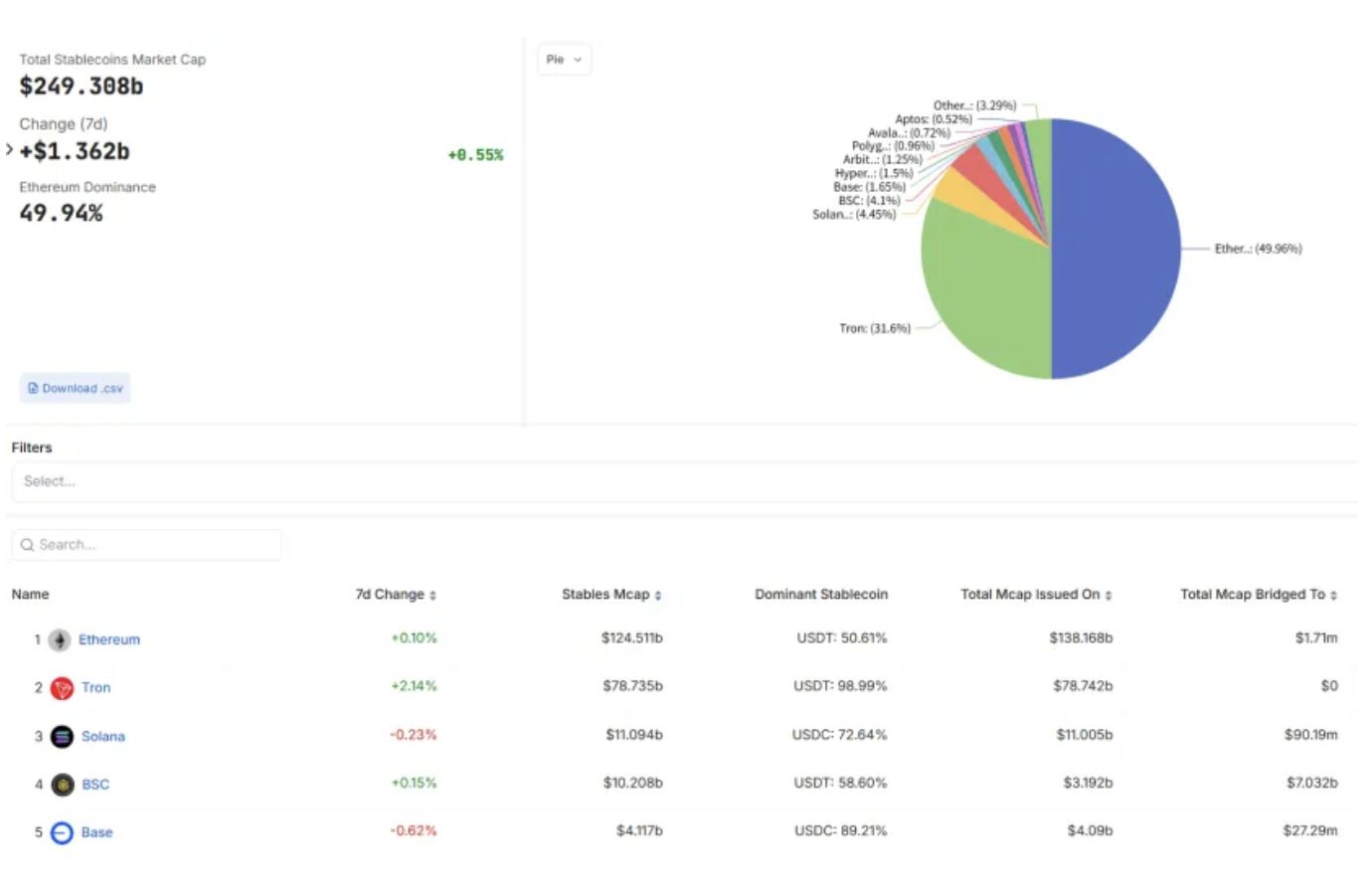Click the BSC chain logo icon
The height and width of the screenshot is (893, 1372).
pyautogui.click(x=62, y=785)
